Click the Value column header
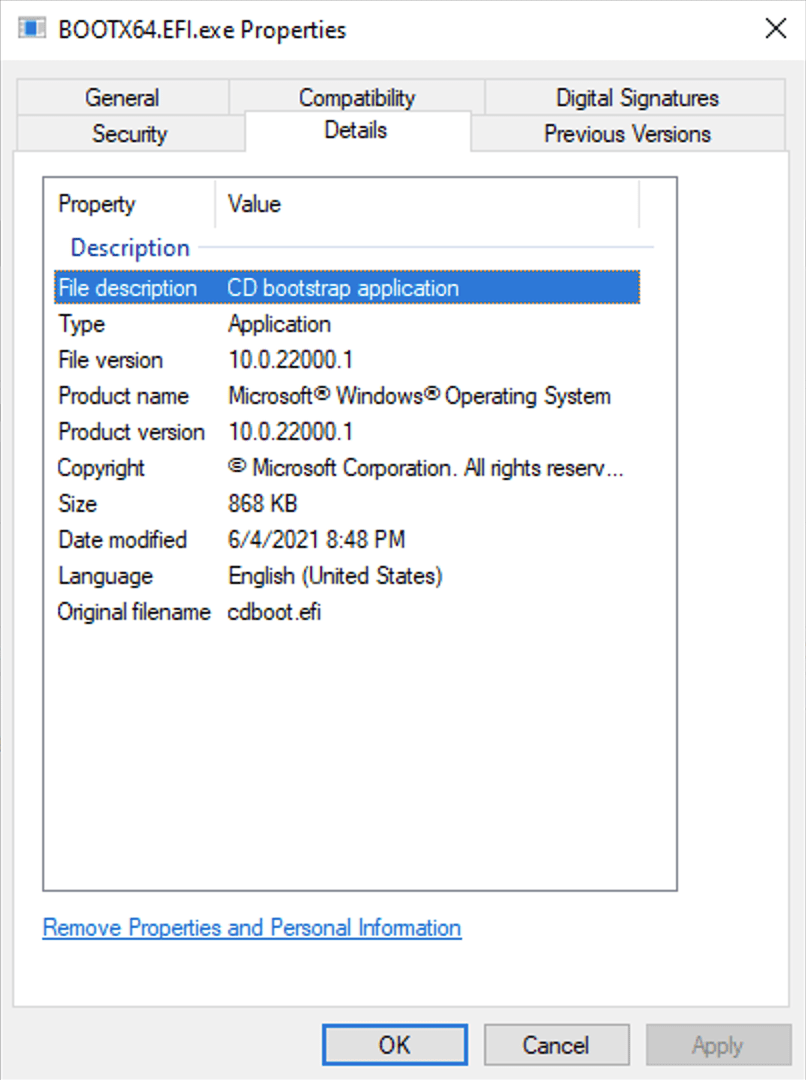The width and height of the screenshot is (806, 1080). pyautogui.click(x=254, y=204)
